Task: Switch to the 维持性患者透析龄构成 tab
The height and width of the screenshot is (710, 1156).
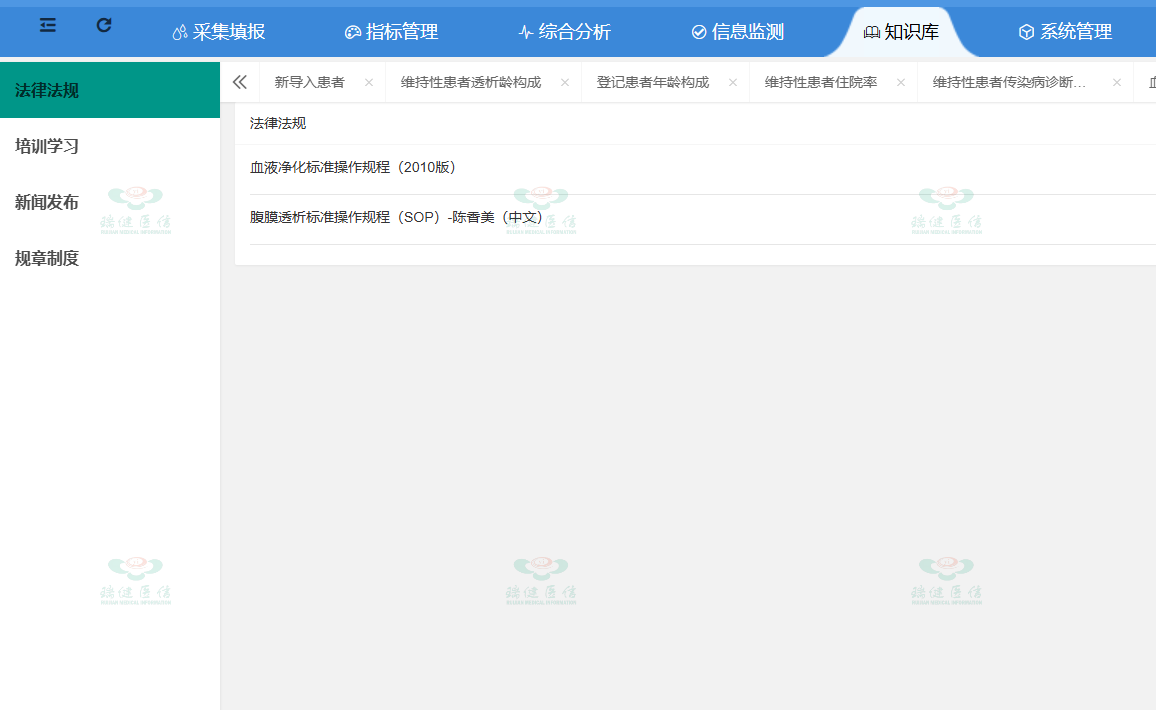Action: click(471, 83)
